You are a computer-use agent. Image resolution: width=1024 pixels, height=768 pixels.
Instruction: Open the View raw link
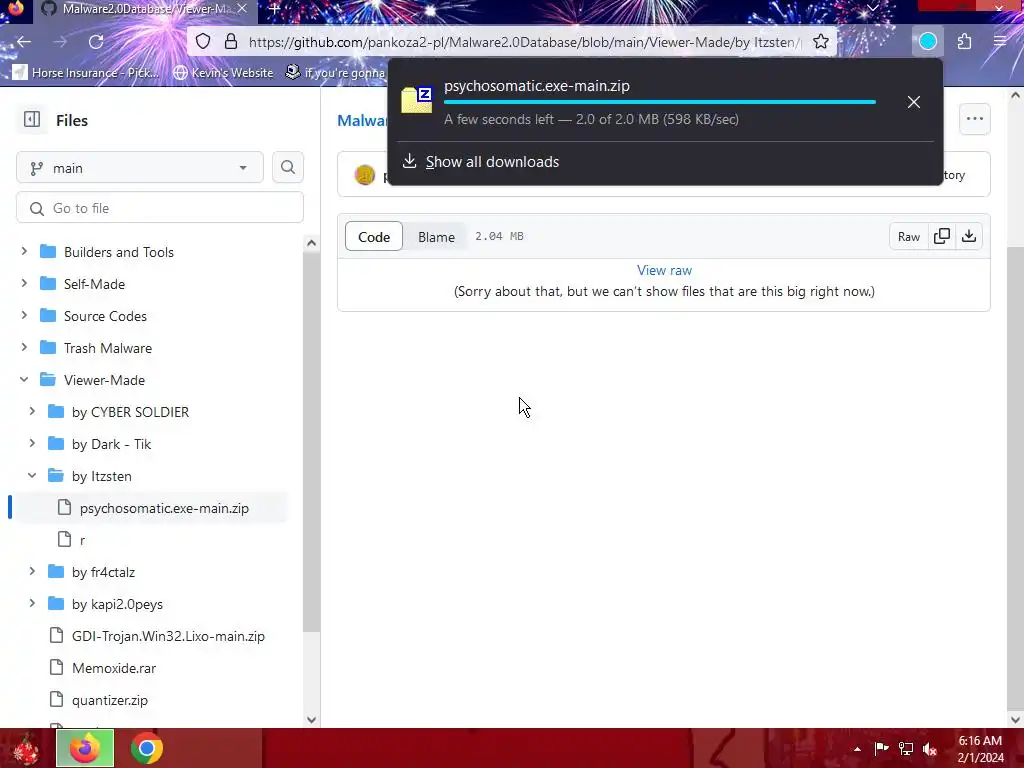664,270
